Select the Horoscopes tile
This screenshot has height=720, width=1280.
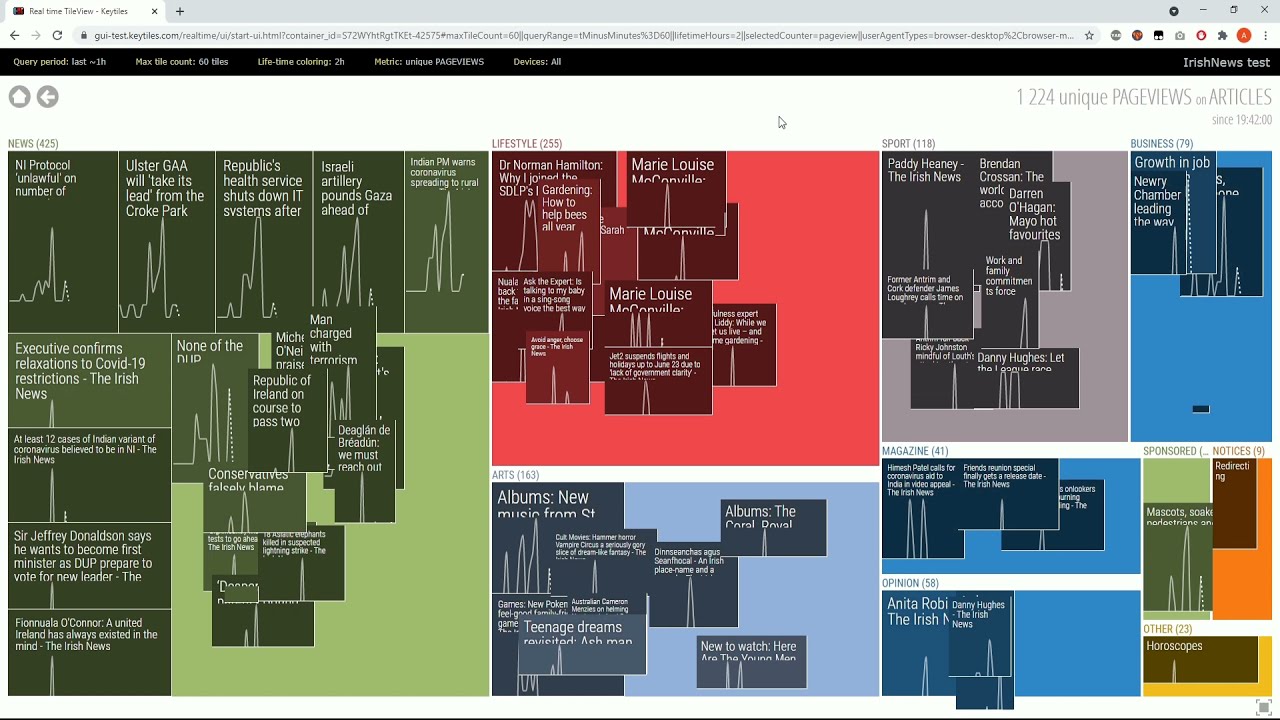1200,661
